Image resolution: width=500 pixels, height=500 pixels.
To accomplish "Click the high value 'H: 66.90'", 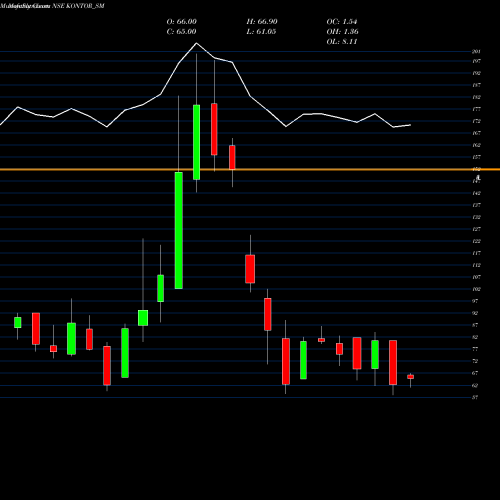I will (x=262, y=21).
